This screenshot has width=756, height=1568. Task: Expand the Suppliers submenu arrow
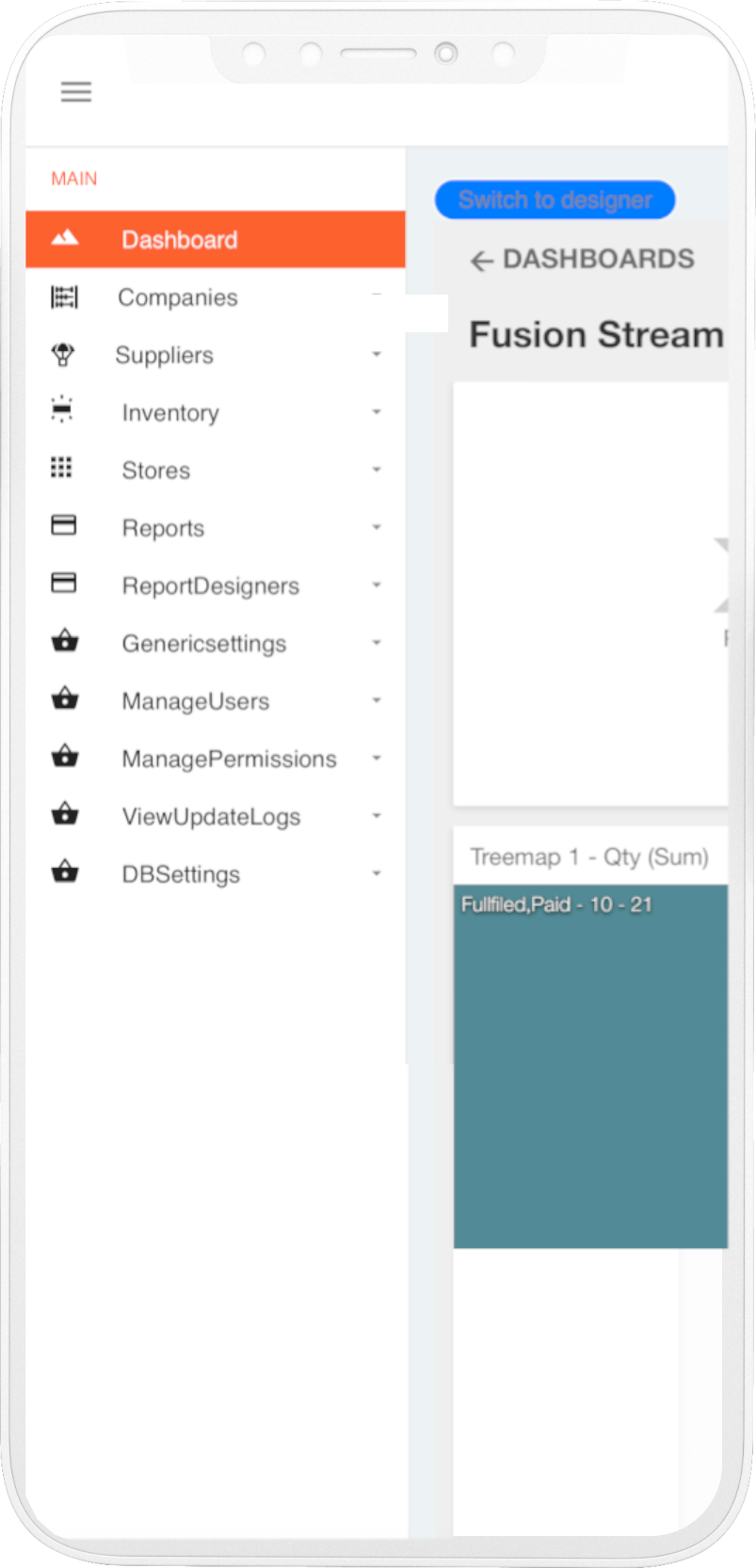(377, 355)
